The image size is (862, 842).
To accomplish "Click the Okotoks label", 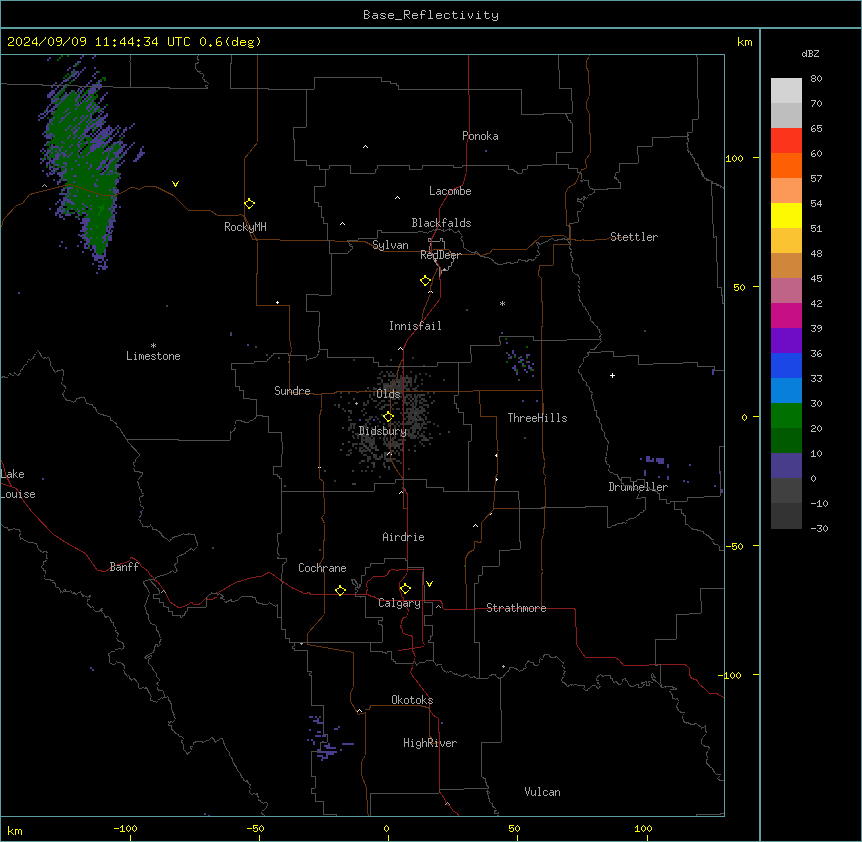I will [x=412, y=700].
